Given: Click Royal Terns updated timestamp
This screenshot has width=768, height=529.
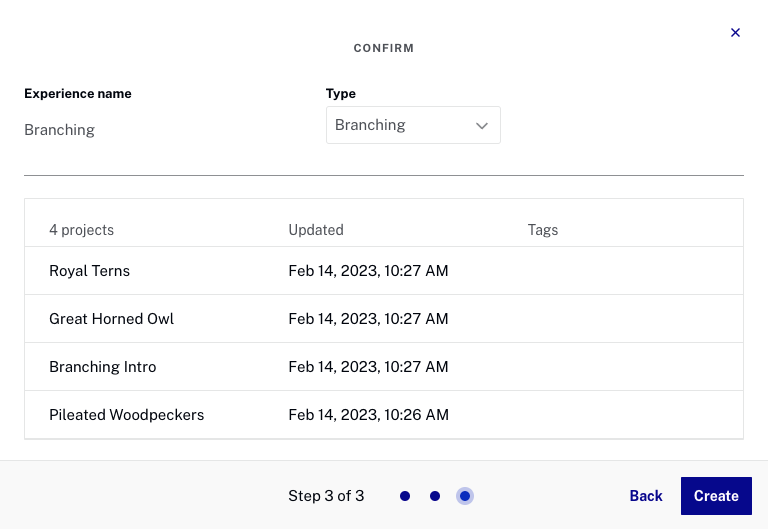Looking at the screenshot, I should [x=368, y=271].
